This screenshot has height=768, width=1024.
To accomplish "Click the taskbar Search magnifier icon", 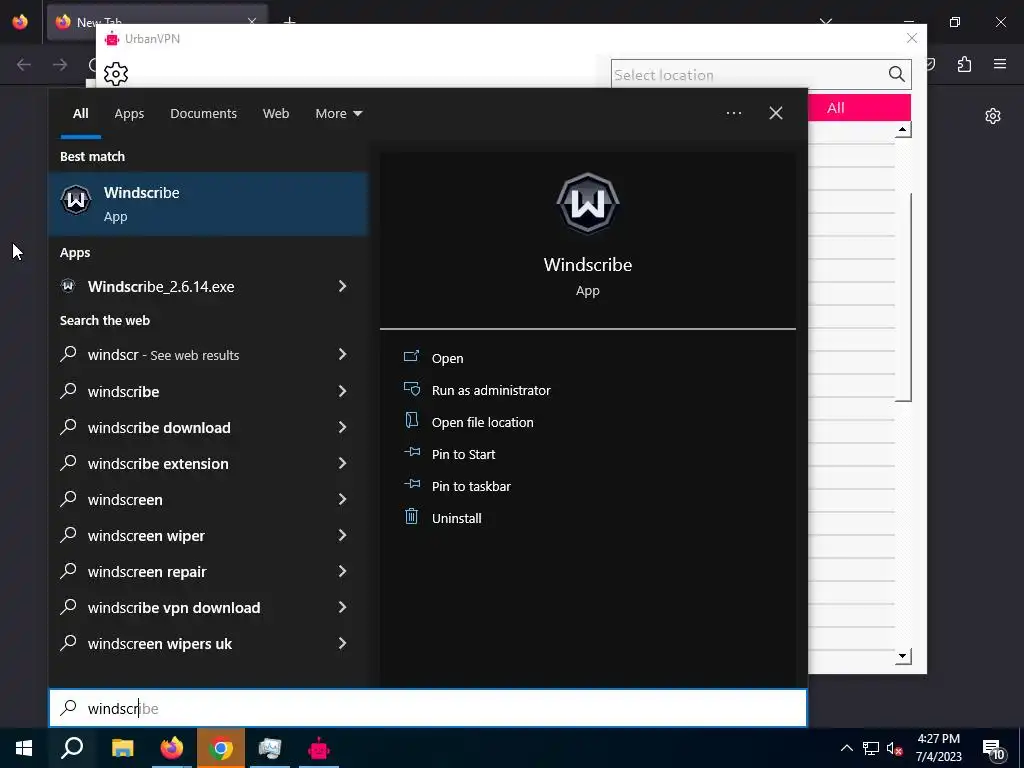I will (72, 748).
